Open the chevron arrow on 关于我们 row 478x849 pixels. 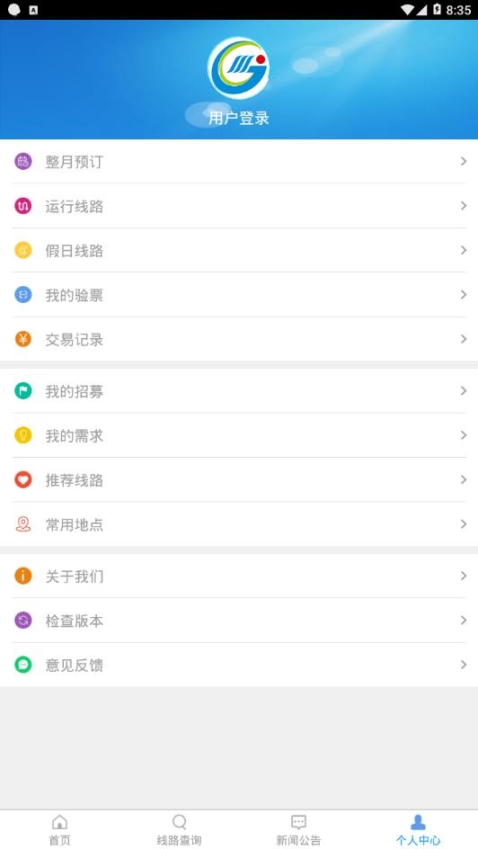coord(463,576)
